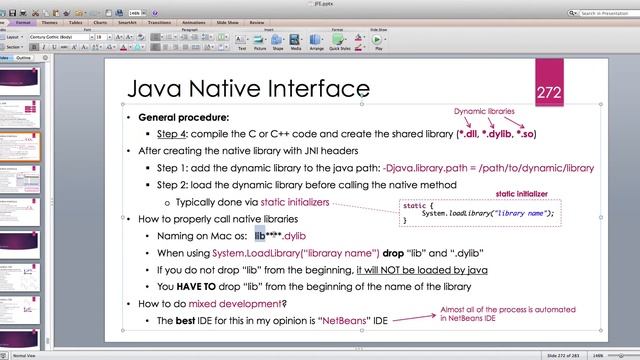This screenshot has height=360, width=640.
Task: Click the numbered list icon
Action: point(170,37)
